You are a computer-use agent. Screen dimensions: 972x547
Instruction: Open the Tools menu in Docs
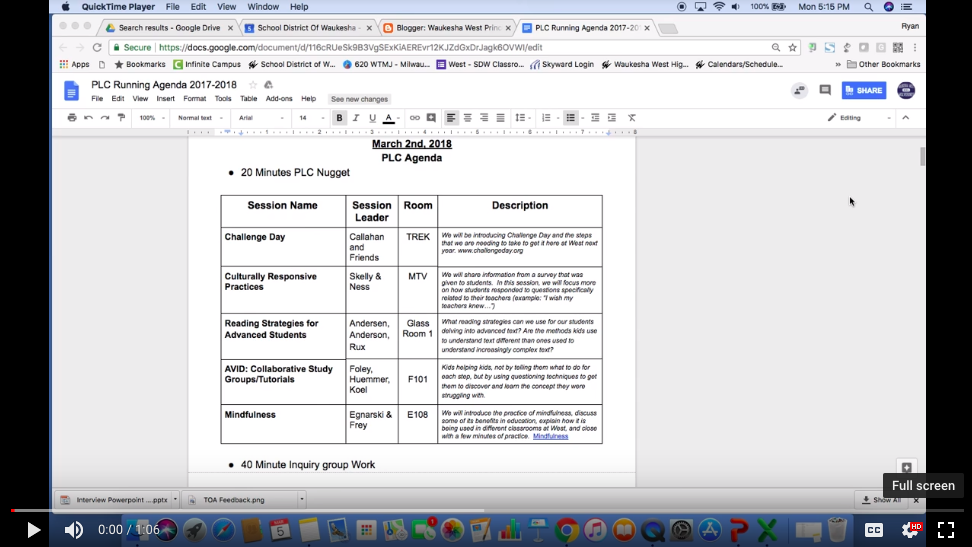[x=223, y=99]
